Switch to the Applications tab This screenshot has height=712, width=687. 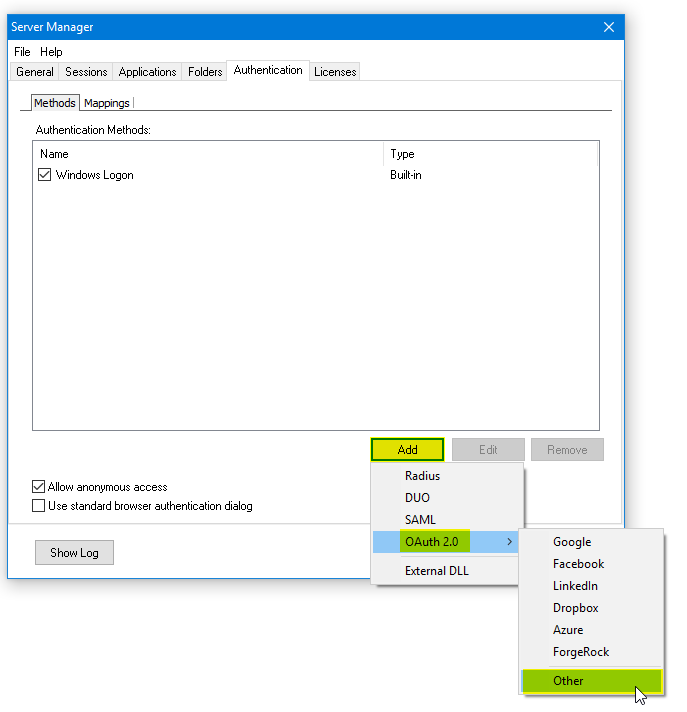147,72
